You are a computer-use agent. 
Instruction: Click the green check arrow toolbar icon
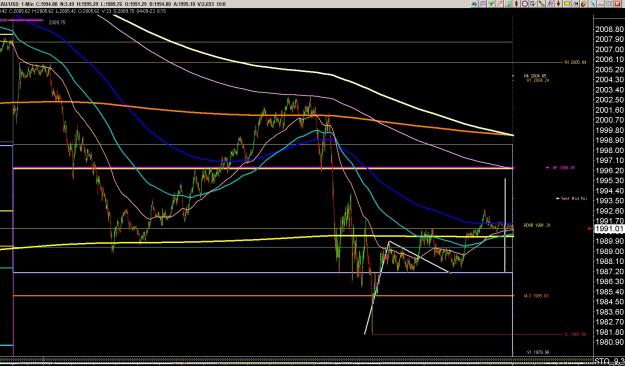pos(491,4)
